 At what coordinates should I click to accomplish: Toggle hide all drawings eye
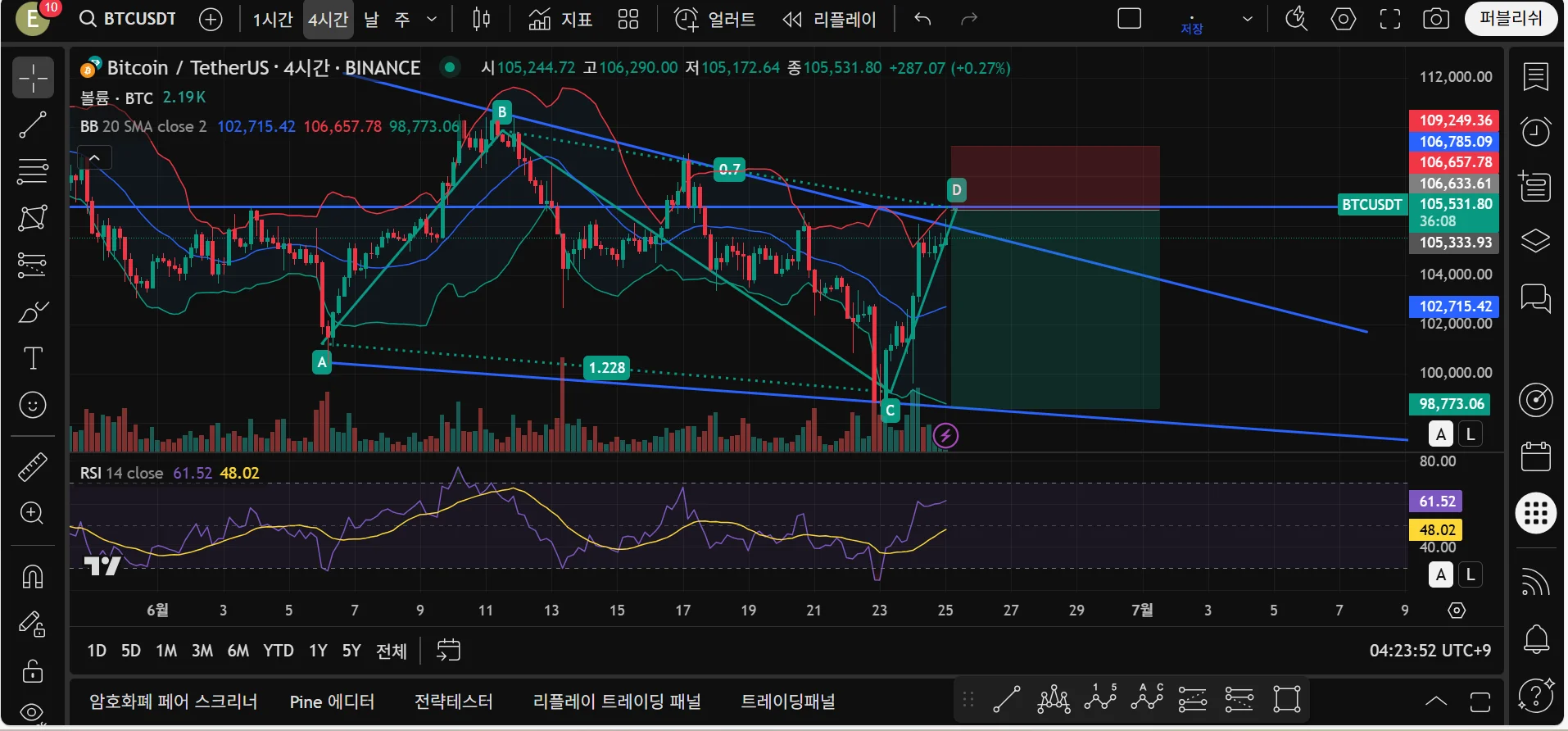click(x=33, y=711)
